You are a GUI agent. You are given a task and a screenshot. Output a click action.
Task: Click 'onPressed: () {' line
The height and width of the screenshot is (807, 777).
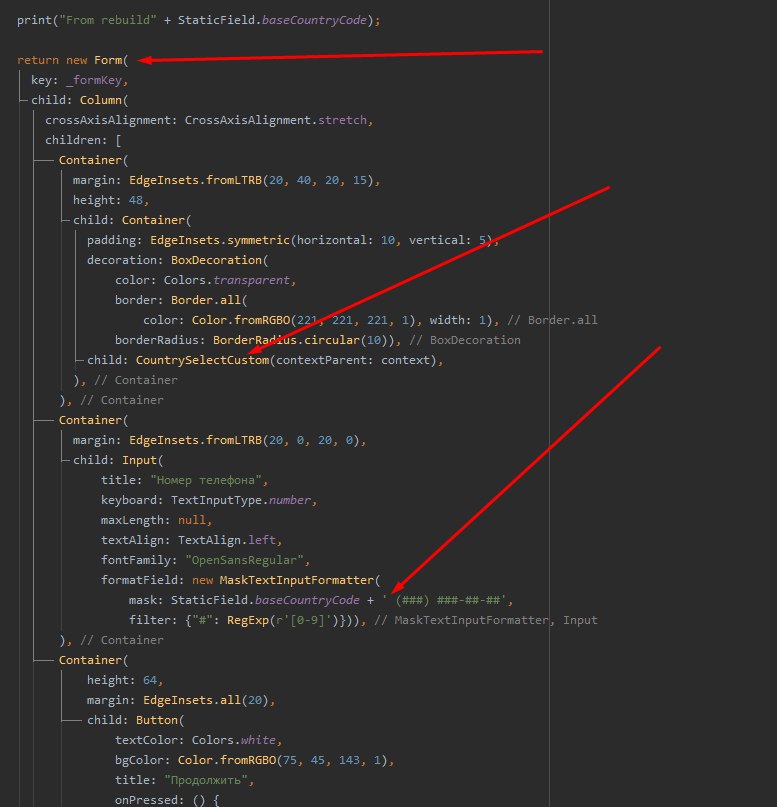(167, 800)
